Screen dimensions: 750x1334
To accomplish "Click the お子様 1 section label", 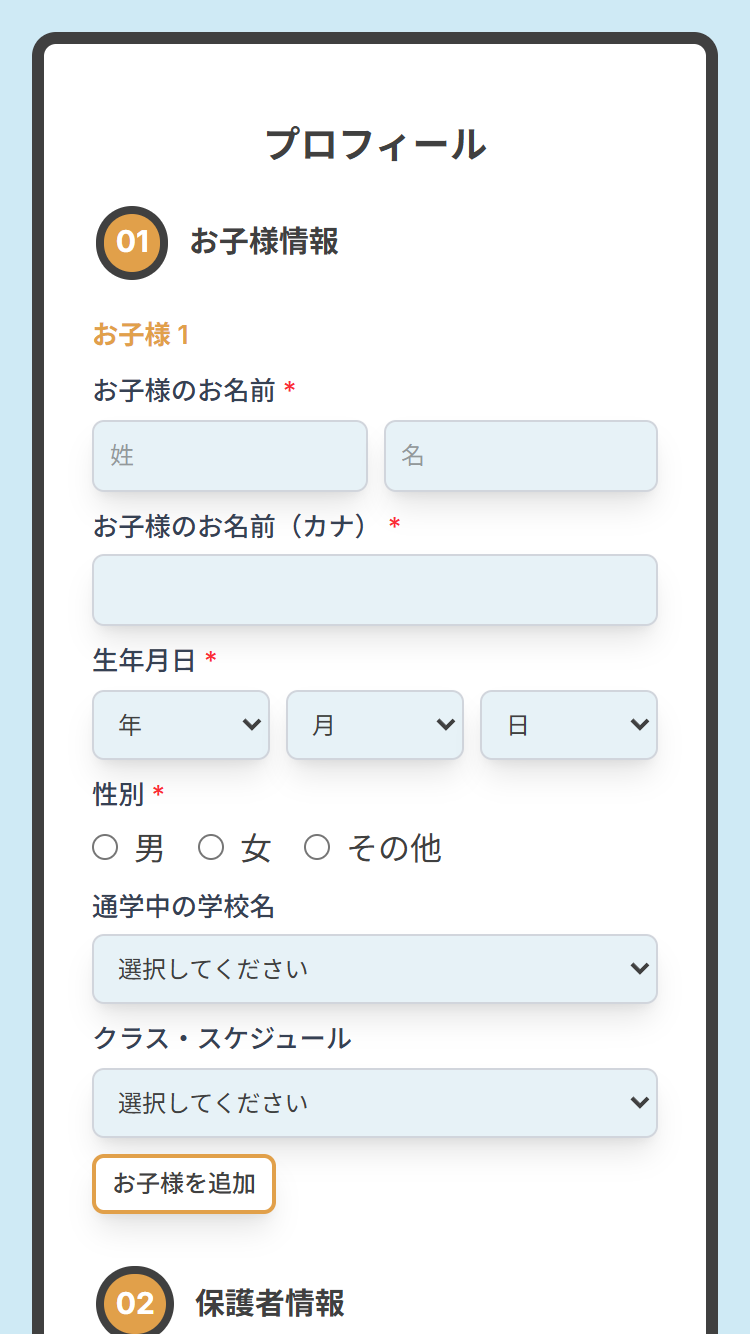I will (x=140, y=332).
